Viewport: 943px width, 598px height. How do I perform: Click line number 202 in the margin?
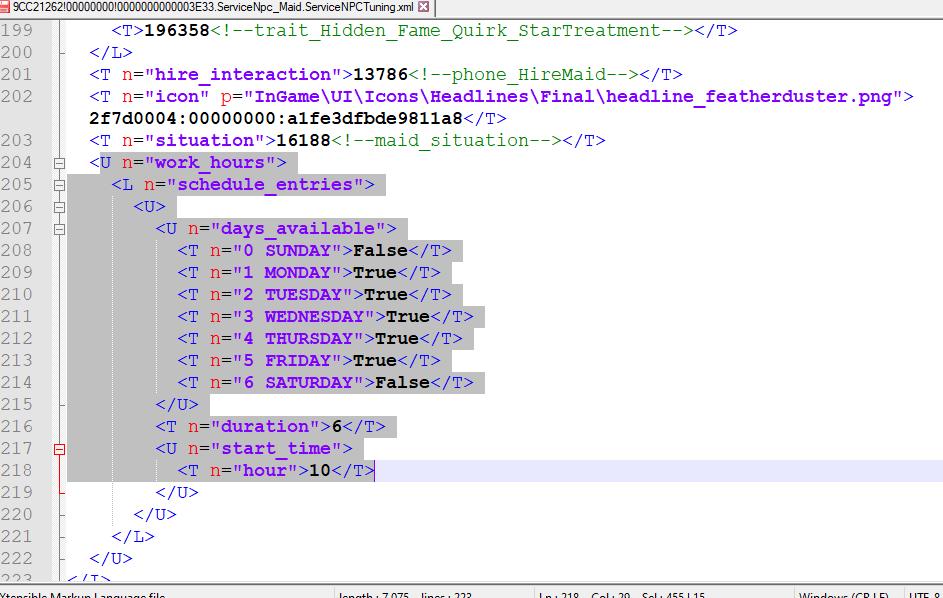pos(17,97)
